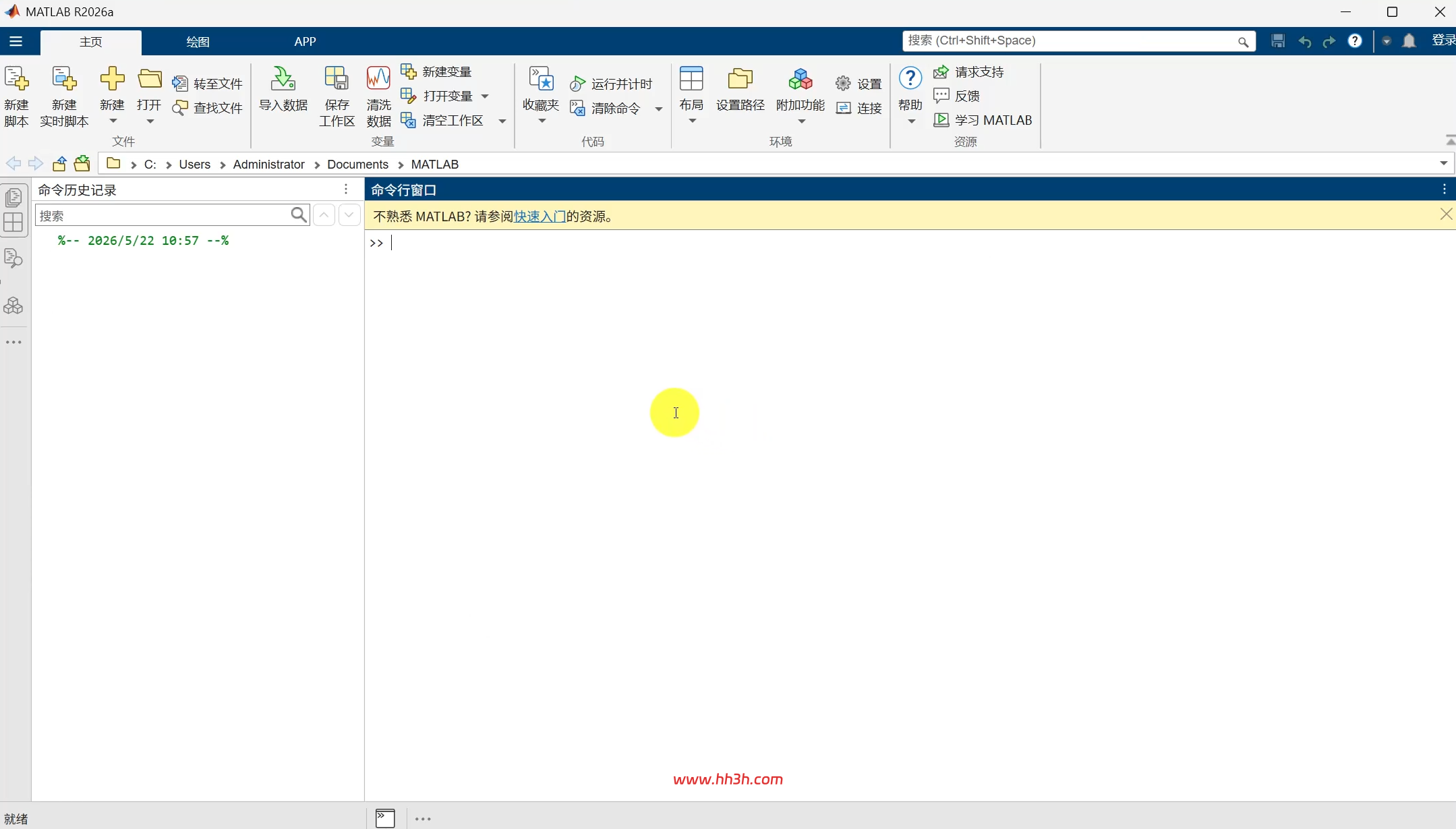This screenshot has width=1456, height=829.
Task: Expand the Help (帮助) dropdown arrow
Action: (x=911, y=121)
